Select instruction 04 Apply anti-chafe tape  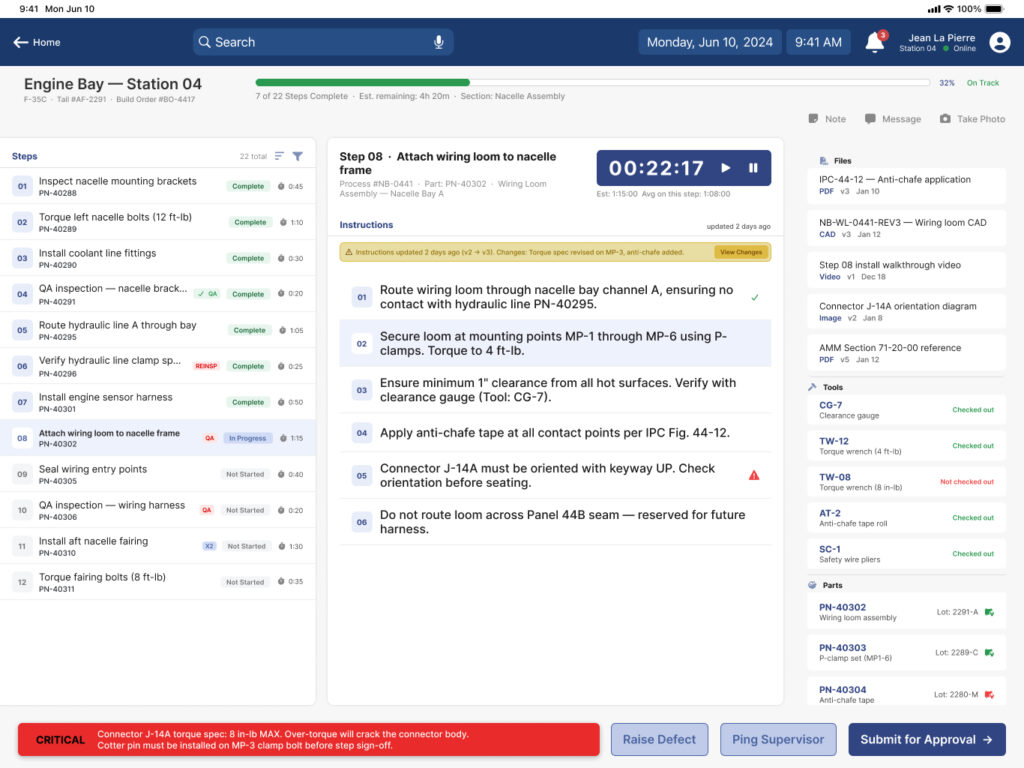point(555,432)
